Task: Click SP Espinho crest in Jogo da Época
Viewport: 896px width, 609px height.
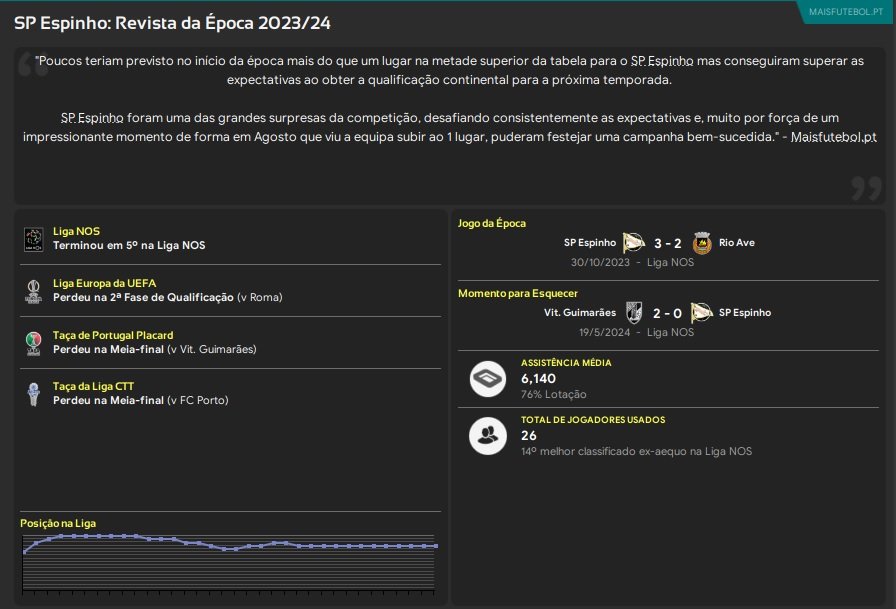Action: 634,243
